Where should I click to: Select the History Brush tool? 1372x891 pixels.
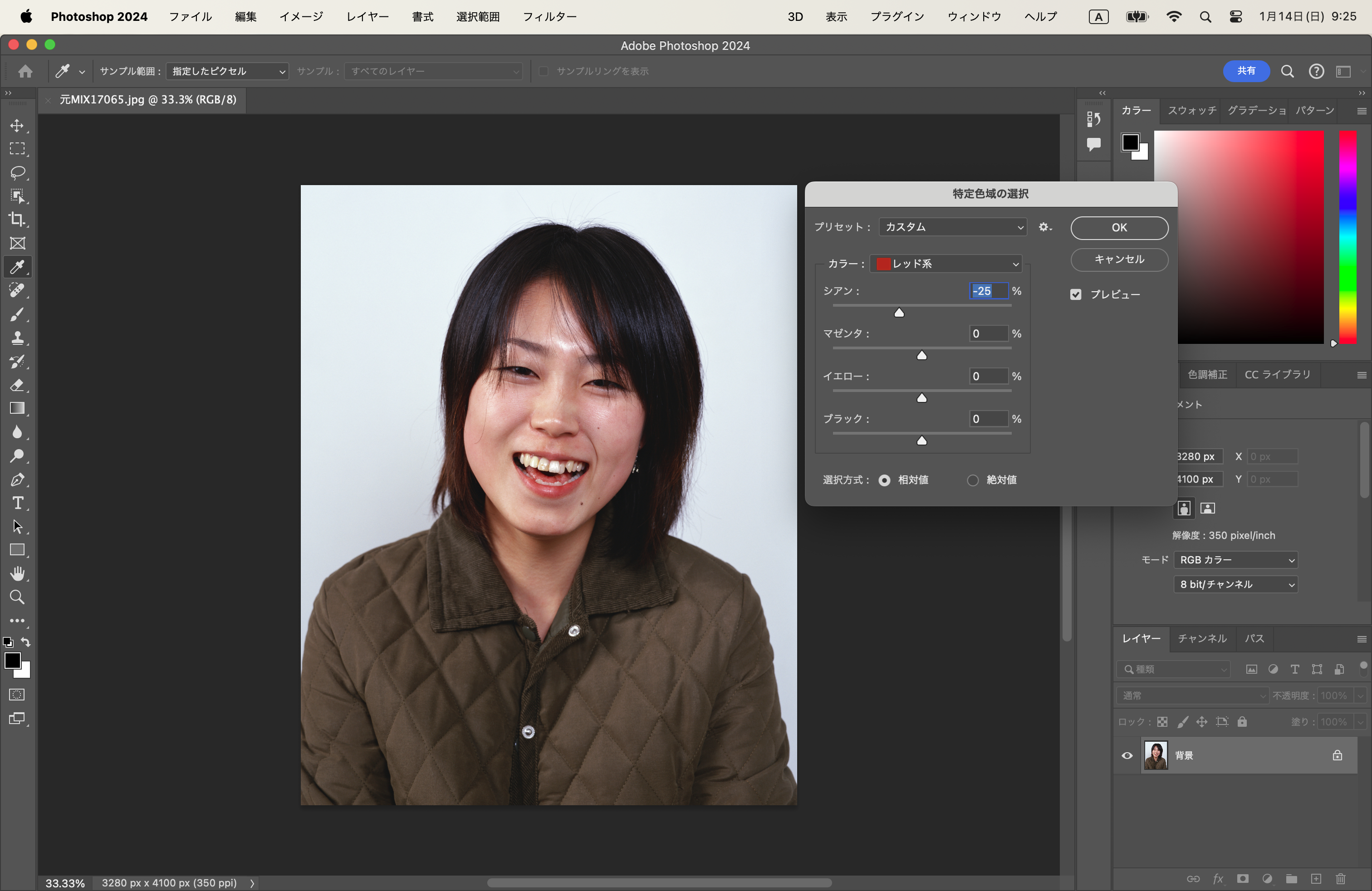coord(17,362)
